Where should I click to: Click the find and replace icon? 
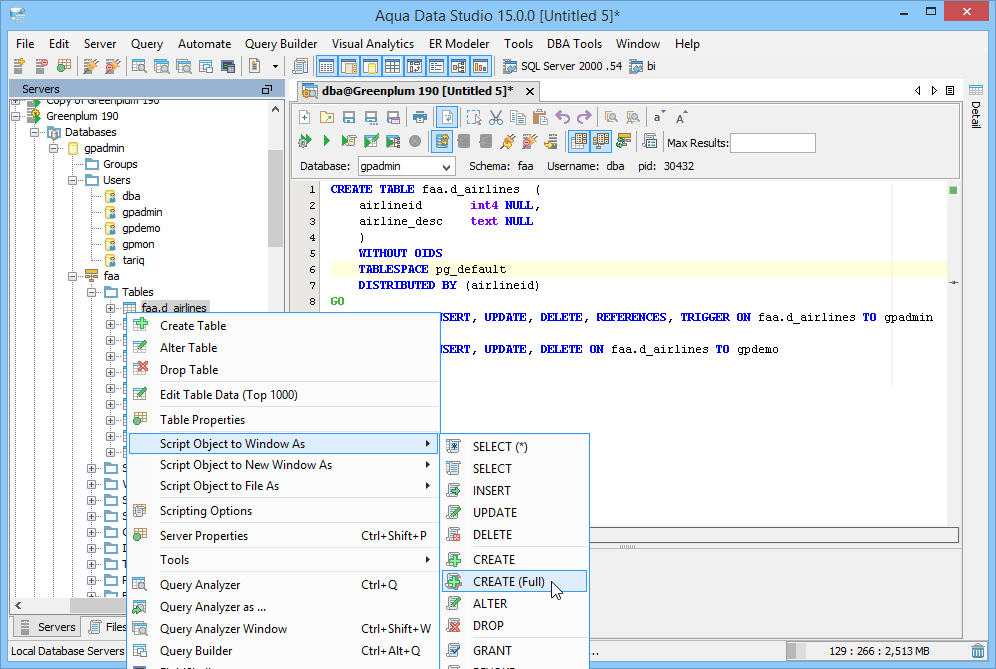point(633,118)
